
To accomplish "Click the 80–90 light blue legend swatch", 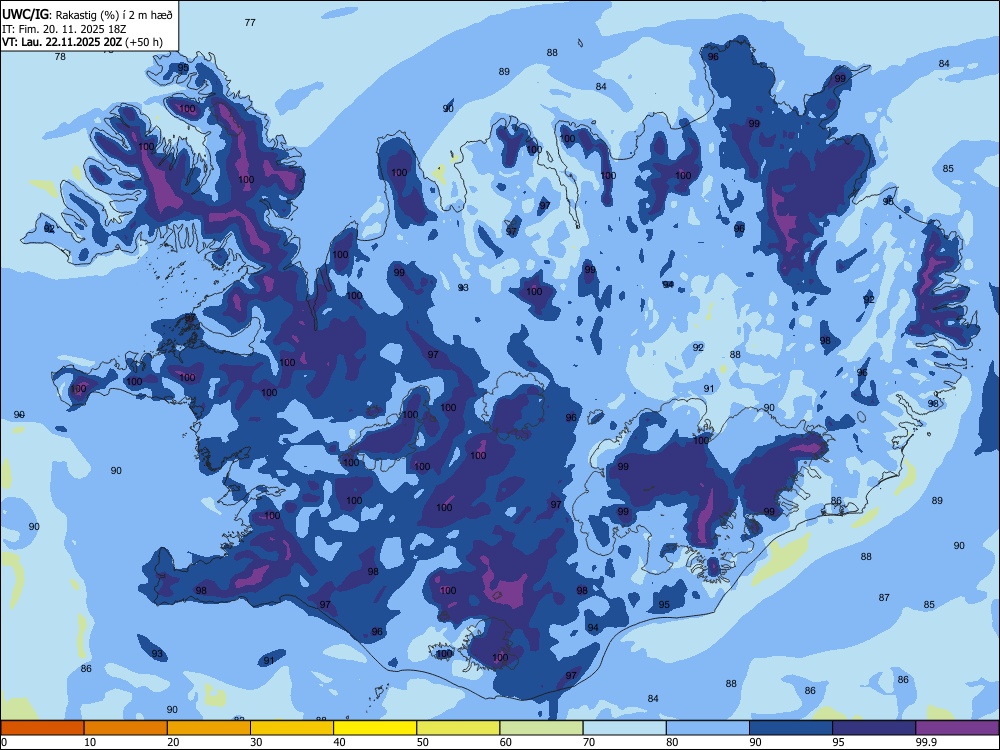I will pyautogui.click(x=708, y=728).
